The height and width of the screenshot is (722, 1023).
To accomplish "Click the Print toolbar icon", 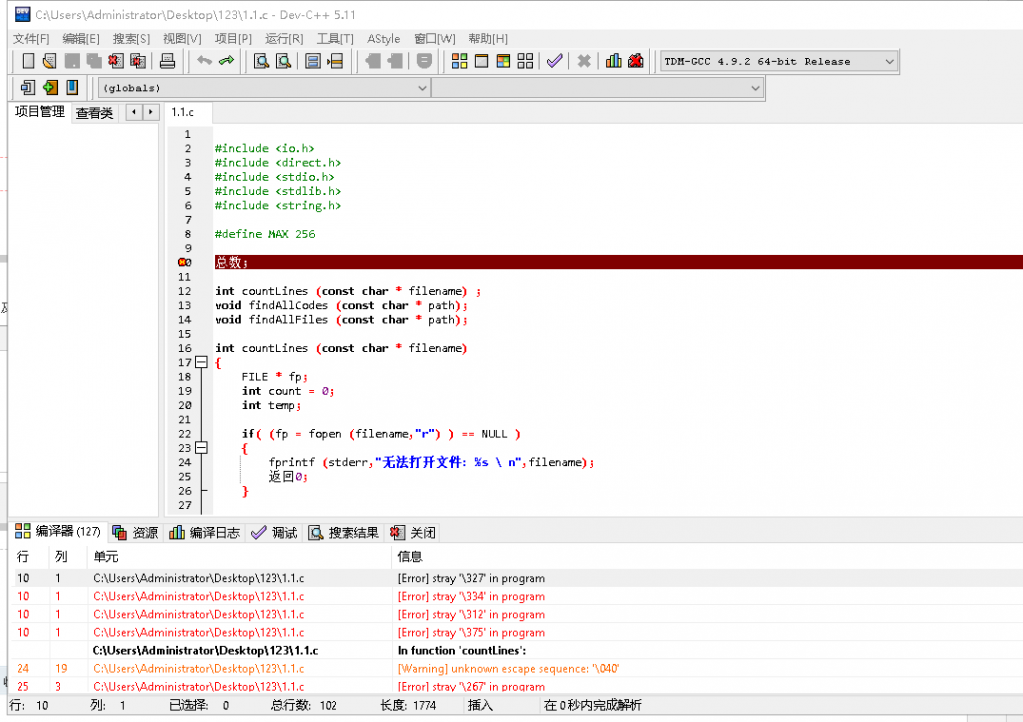I will click(x=168, y=61).
